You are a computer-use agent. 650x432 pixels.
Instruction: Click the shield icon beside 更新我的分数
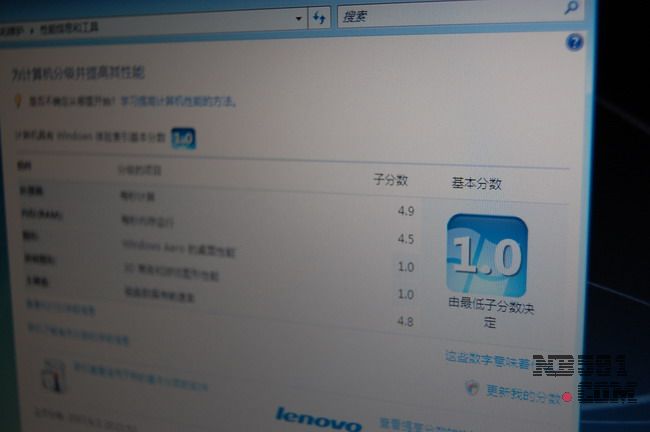pyautogui.click(x=472, y=387)
